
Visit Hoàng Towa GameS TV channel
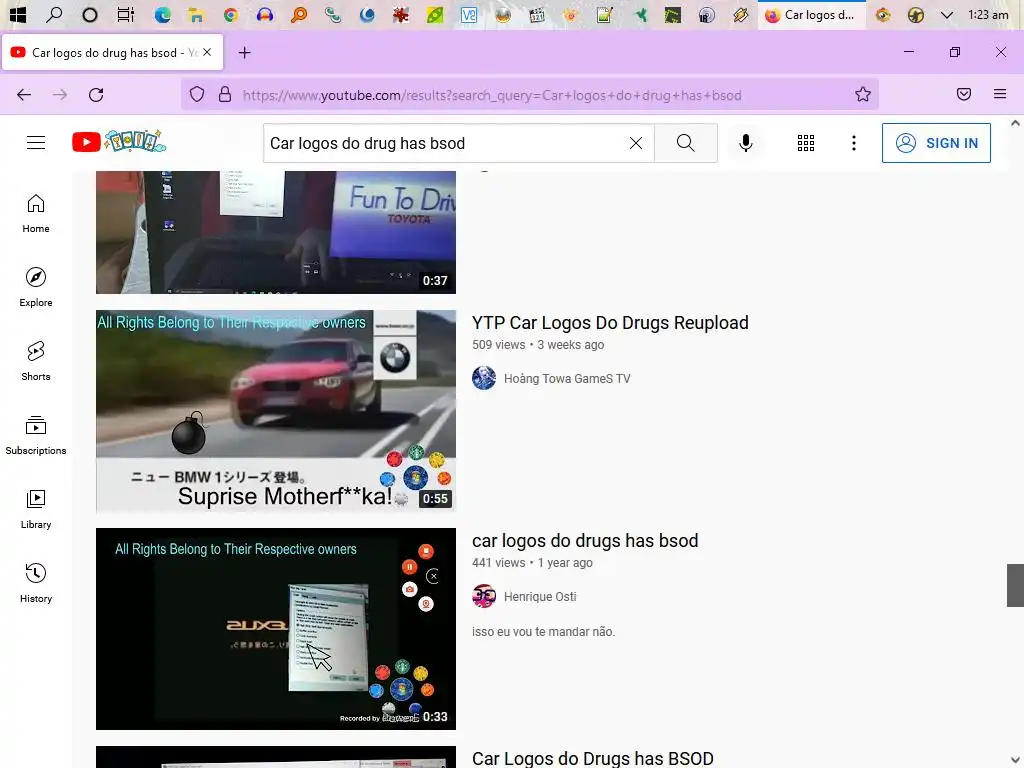(567, 379)
